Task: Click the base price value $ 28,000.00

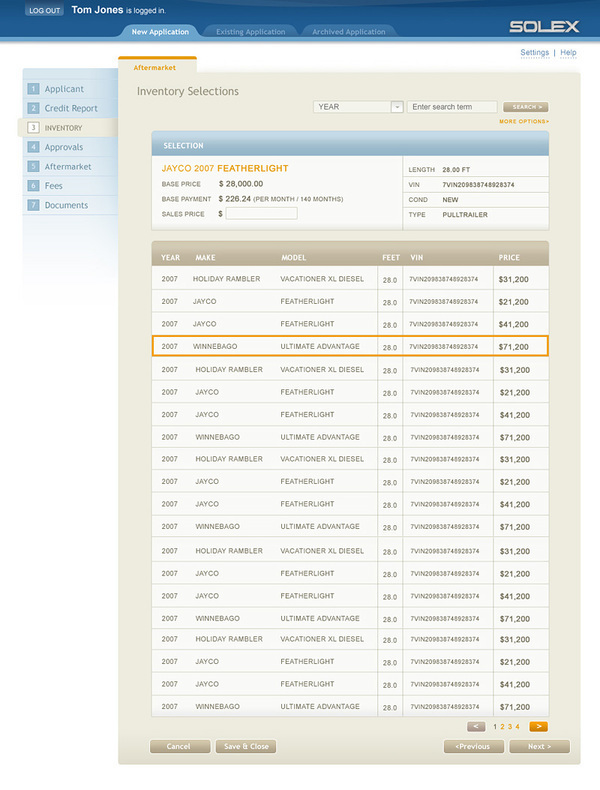Action: [x=241, y=184]
